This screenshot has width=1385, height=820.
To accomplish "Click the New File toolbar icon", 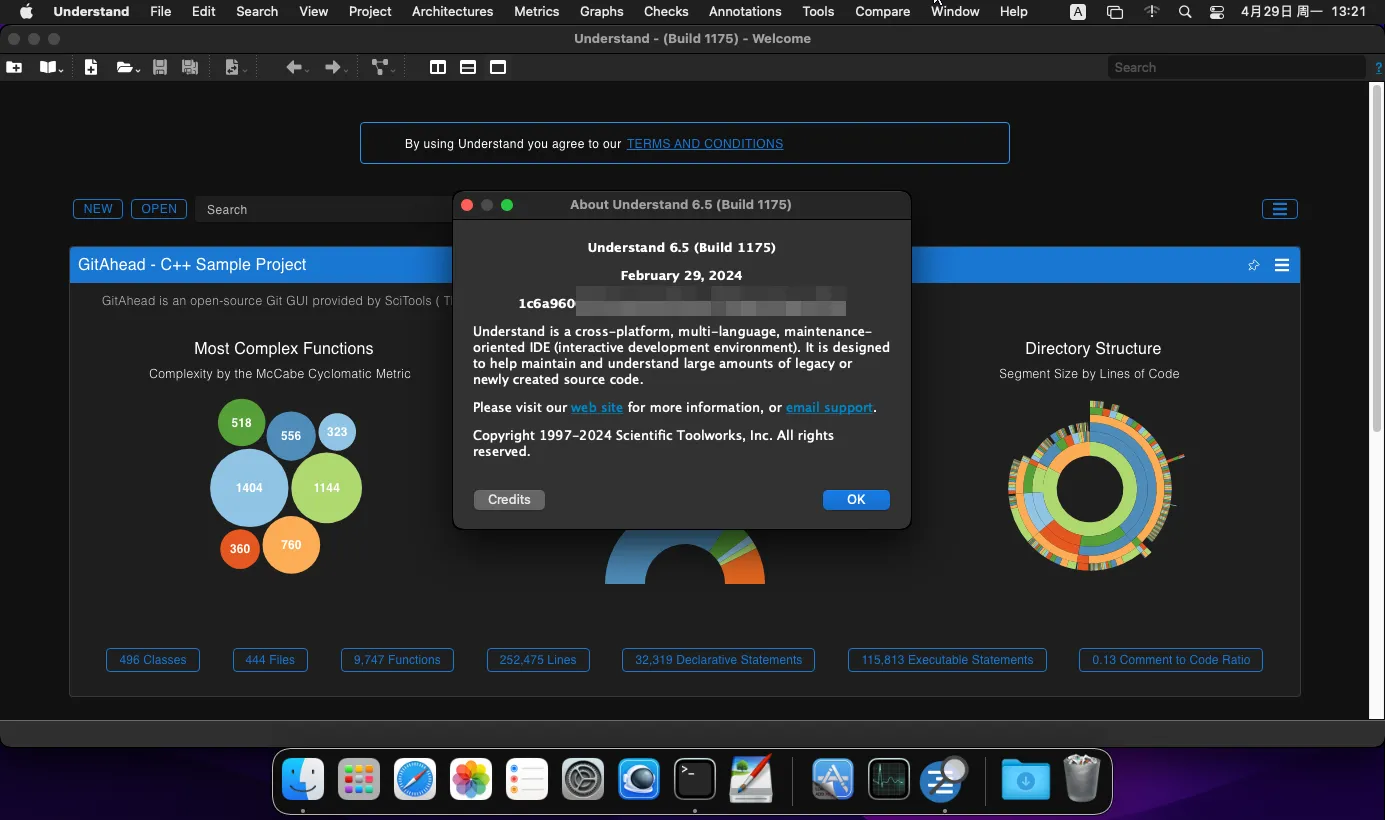I will pos(91,67).
